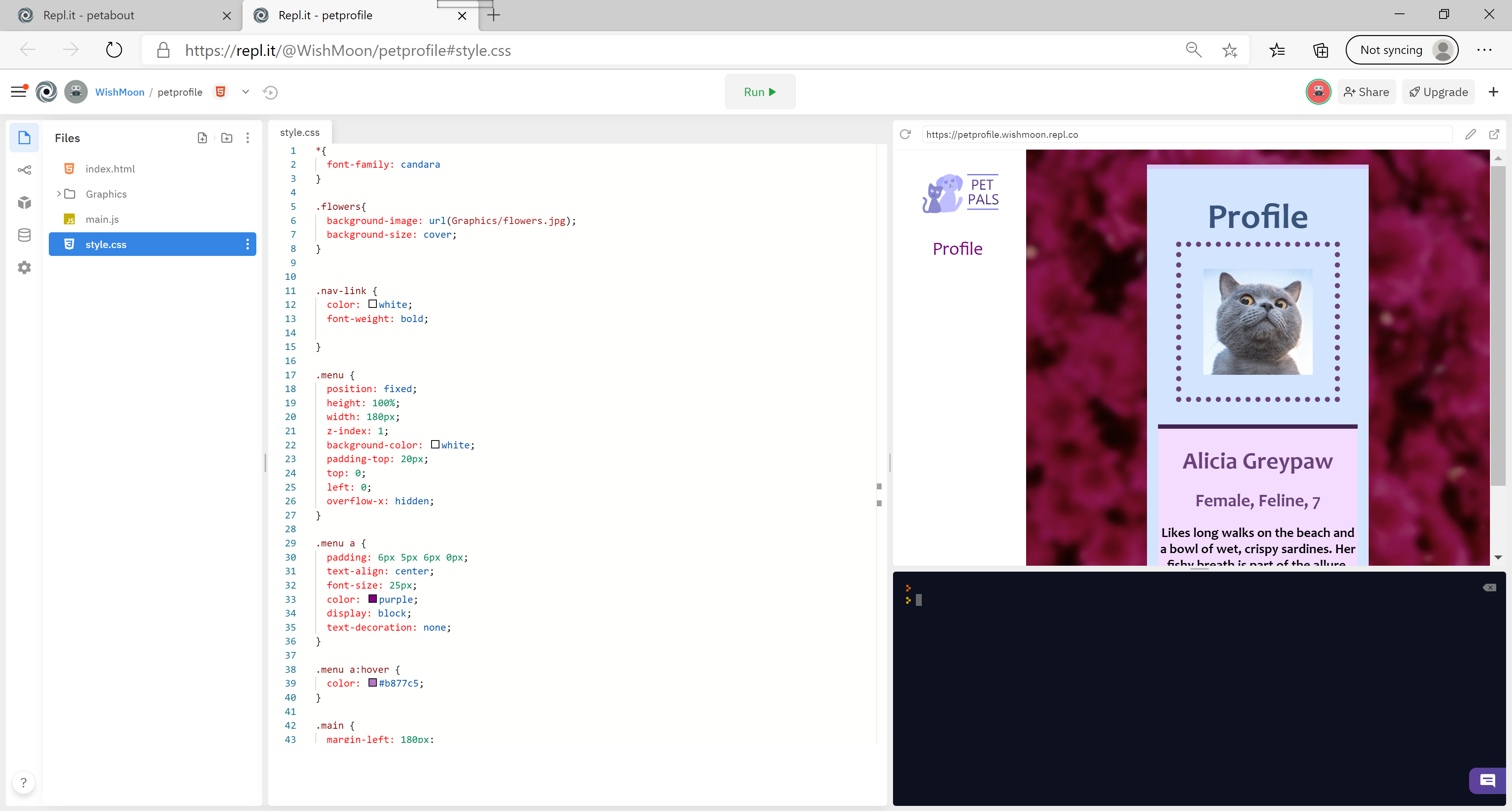The image size is (1512, 811).
Task: Clear the console with X icon
Action: [x=1489, y=587]
